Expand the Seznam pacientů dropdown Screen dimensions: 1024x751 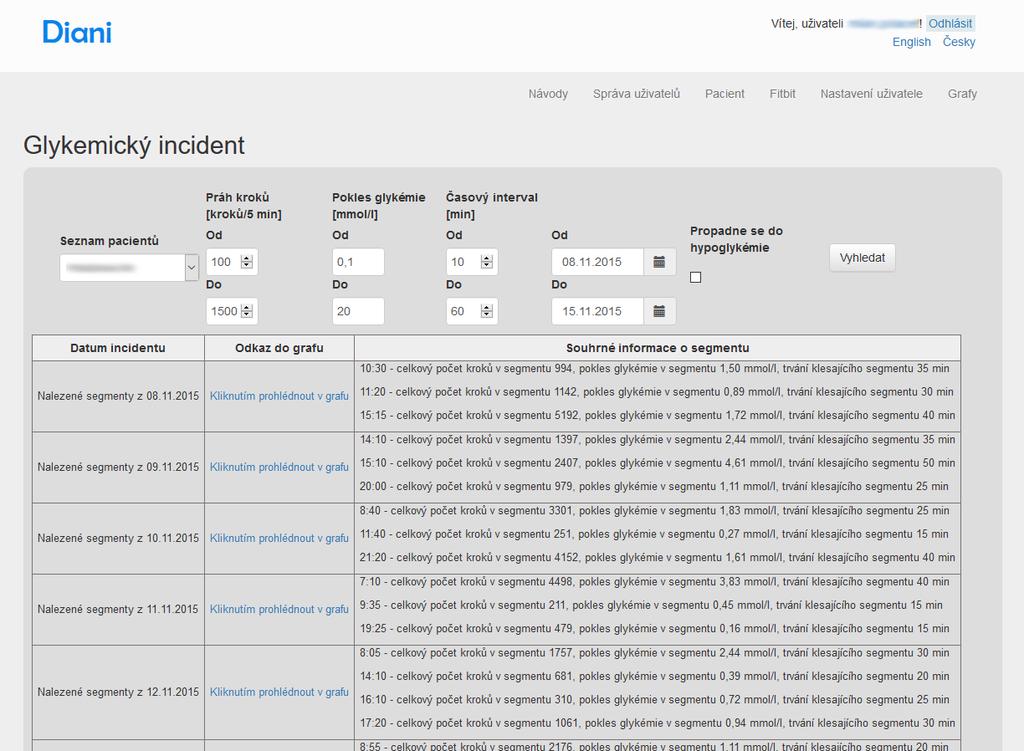click(x=191, y=268)
